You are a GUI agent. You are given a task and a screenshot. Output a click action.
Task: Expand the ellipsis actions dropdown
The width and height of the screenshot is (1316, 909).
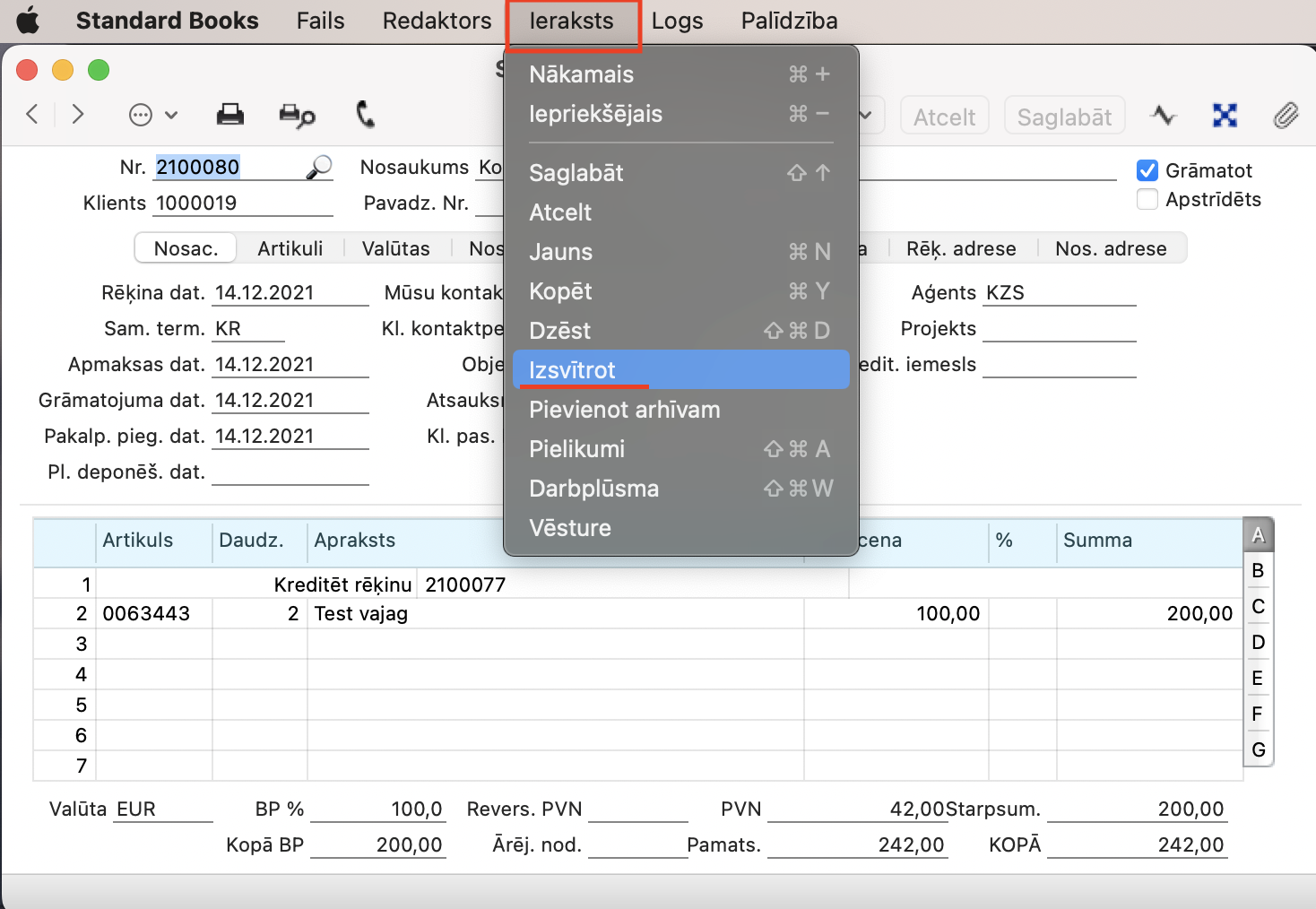(x=152, y=115)
